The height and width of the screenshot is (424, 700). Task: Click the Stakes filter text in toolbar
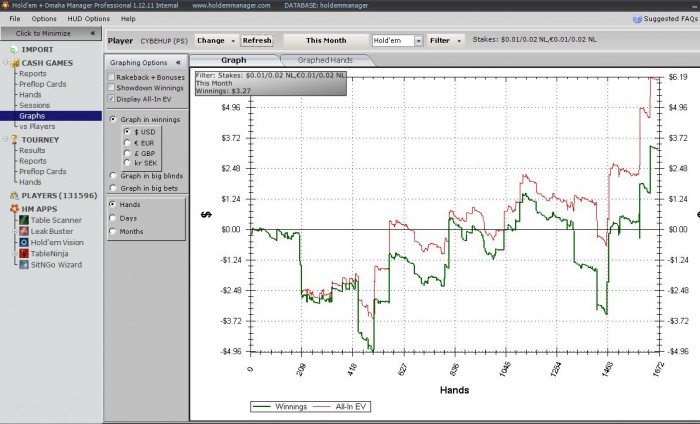[534, 39]
